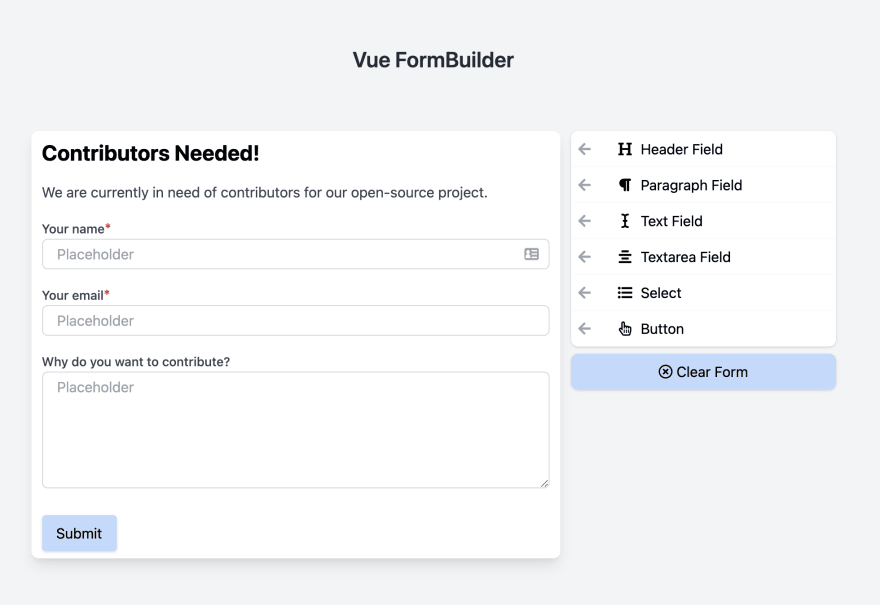Focus the Your email input field
Screen dimensions: 880x605
[296, 320]
